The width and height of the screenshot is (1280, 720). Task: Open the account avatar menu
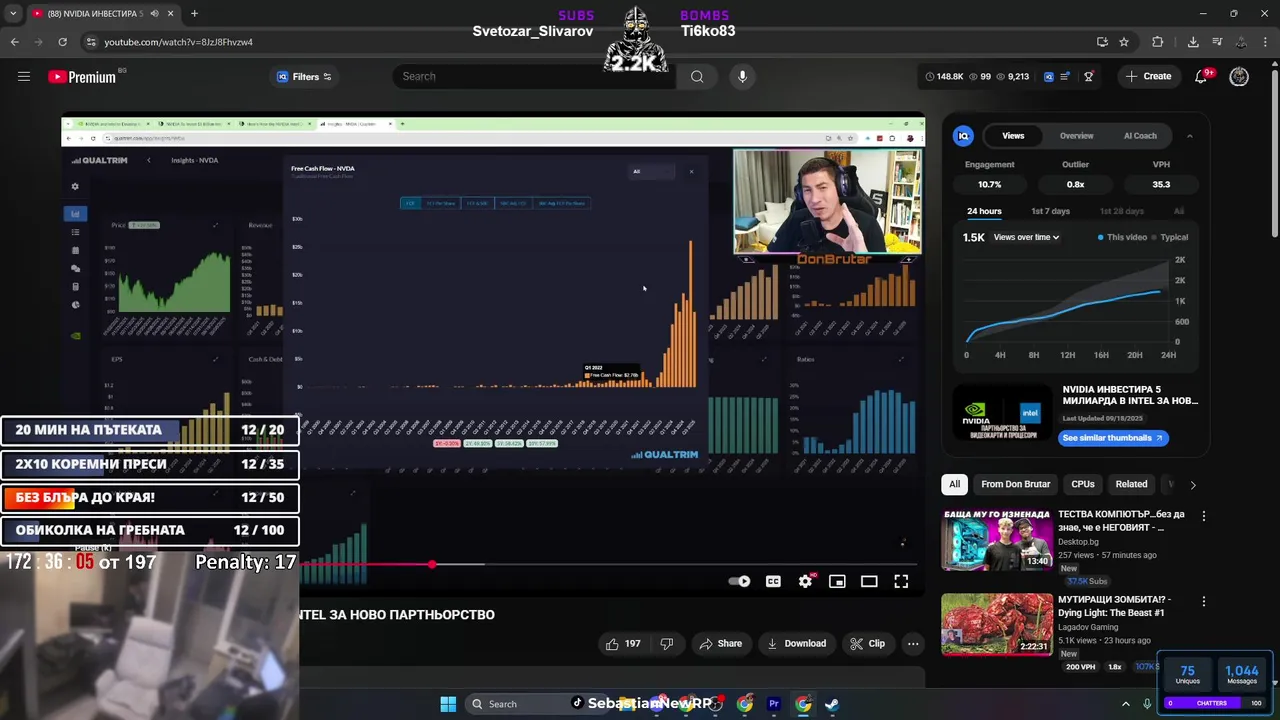point(1239,77)
